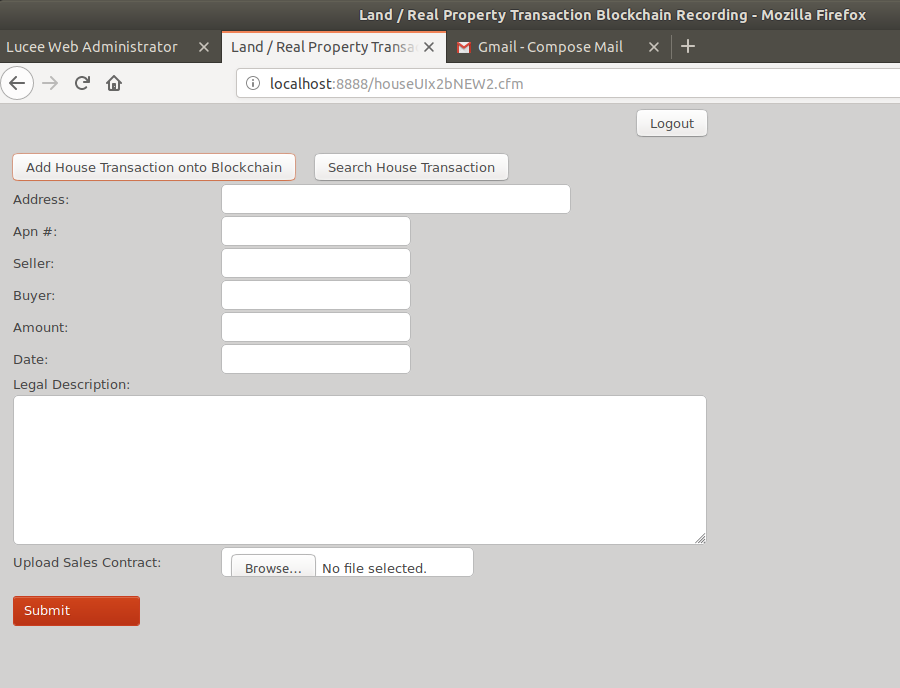Viewport: 900px width, 688px height.
Task: Go back using the browser back arrow
Action: [x=17, y=84]
